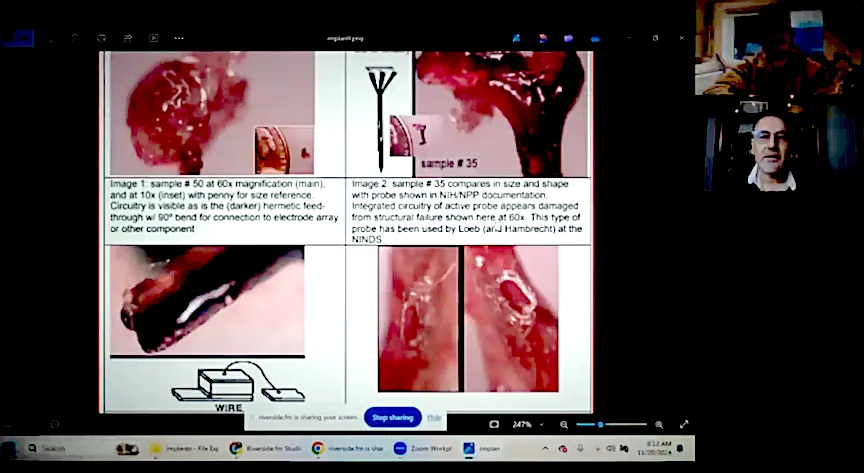This screenshot has height=473, width=864.
Task: Open the Zoom Workplace taskbar app
Action: pyautogui.click(x=424, y=449)
